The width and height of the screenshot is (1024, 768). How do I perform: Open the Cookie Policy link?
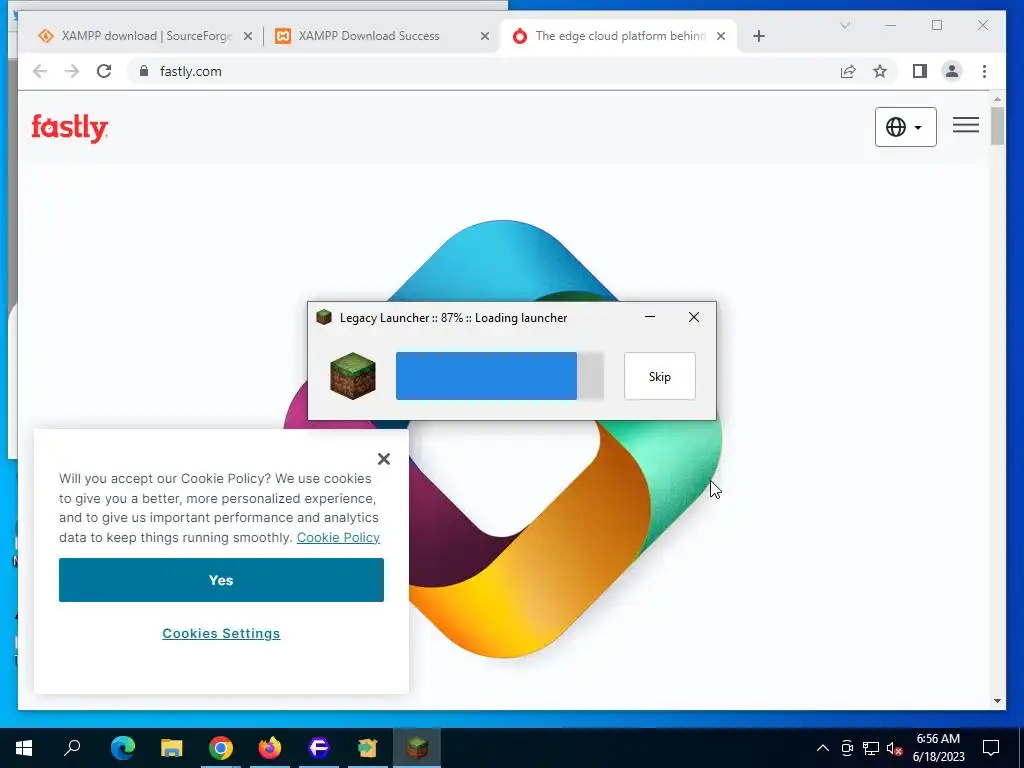(338, 537)
